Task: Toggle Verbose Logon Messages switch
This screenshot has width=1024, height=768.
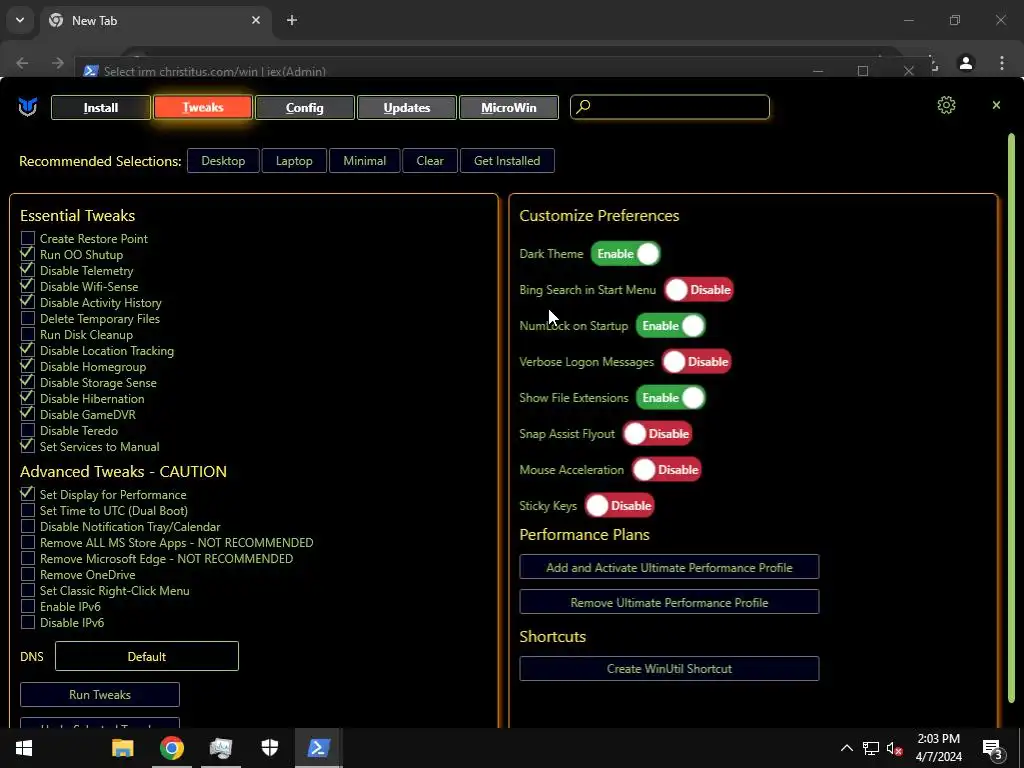Action: pyautogui.click(x=696, y=361)
